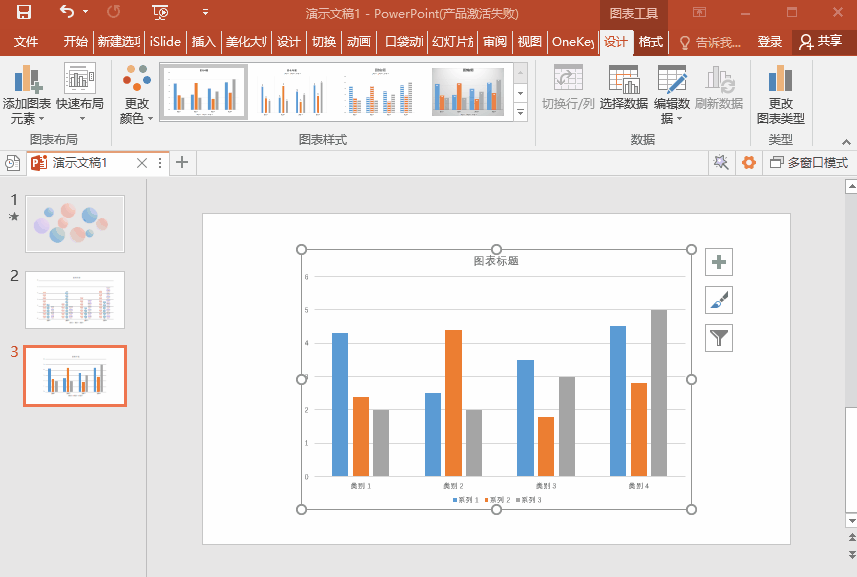Click 选择数据 icon
The image size is (857, 577).
coord(624,87)
